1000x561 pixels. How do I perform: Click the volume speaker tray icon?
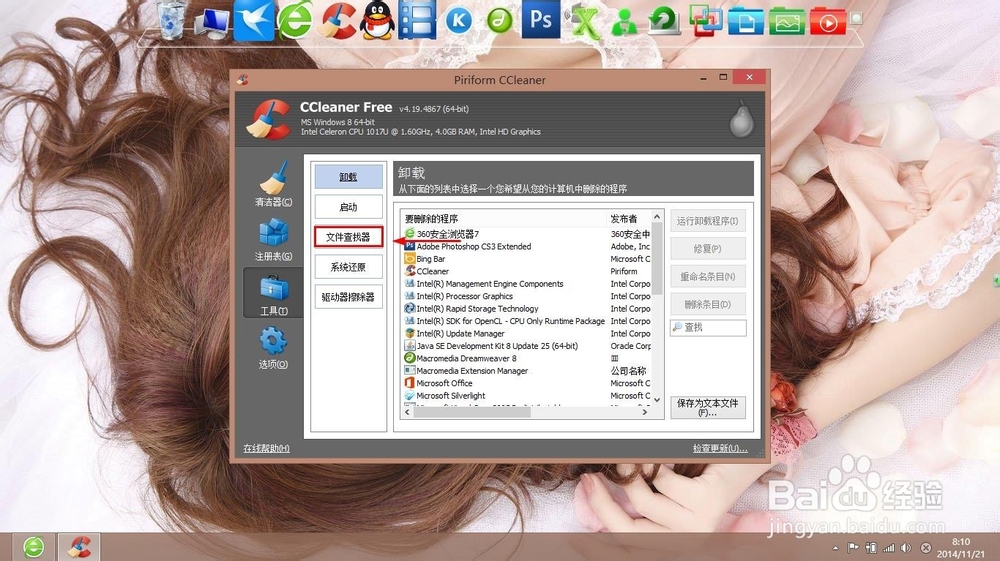tap(906, 547)
